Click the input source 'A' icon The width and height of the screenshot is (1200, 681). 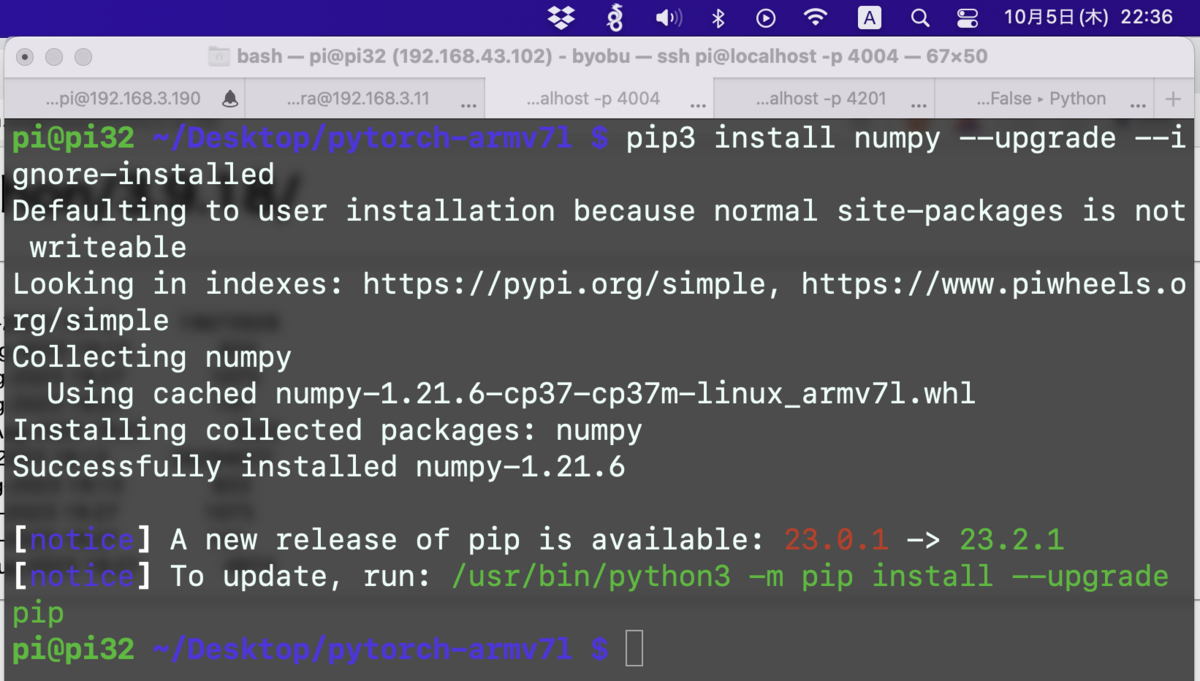[x=868, y=17]
